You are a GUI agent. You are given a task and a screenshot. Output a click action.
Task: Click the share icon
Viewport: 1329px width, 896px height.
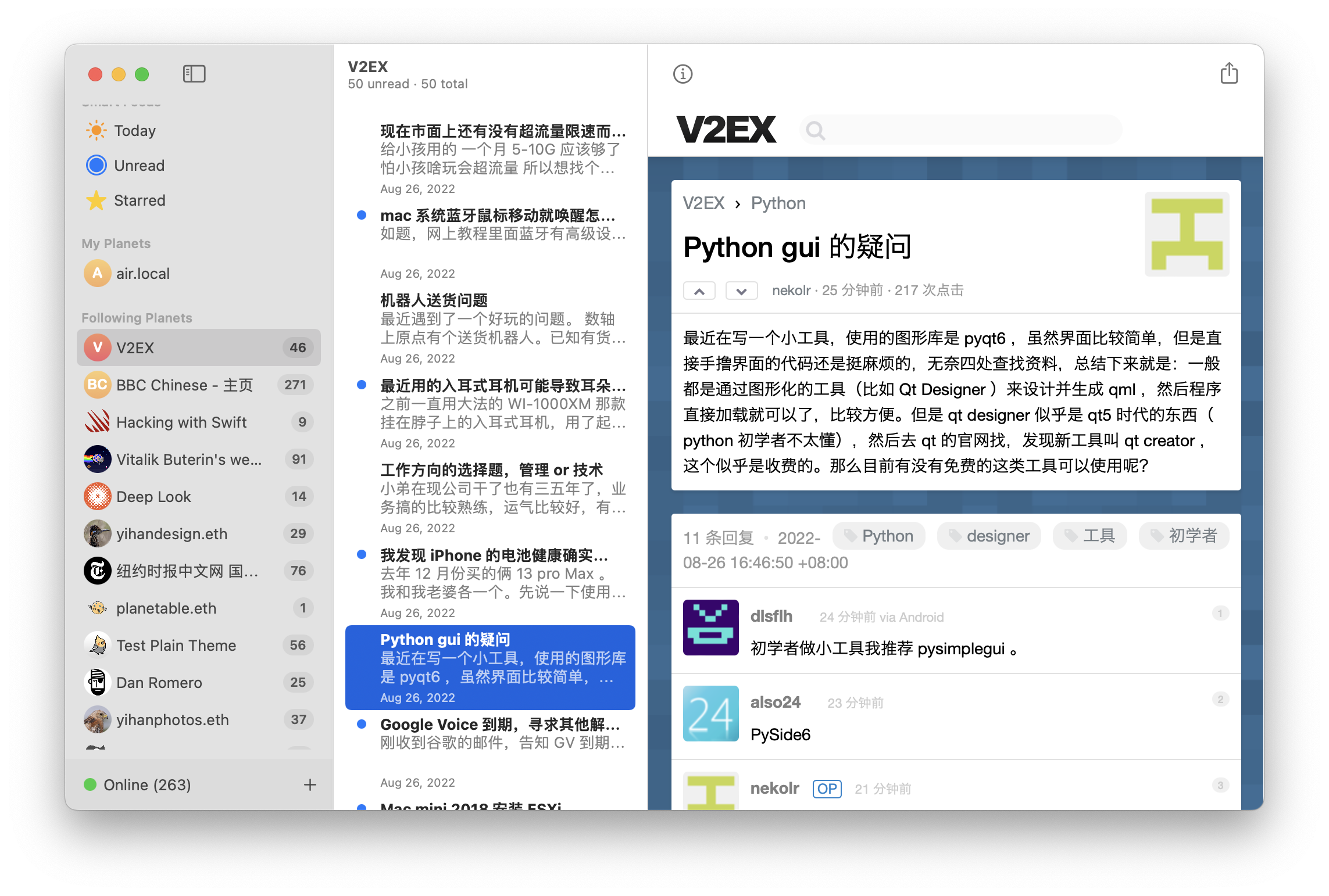pyautogui.click(x=1228, y=74)
